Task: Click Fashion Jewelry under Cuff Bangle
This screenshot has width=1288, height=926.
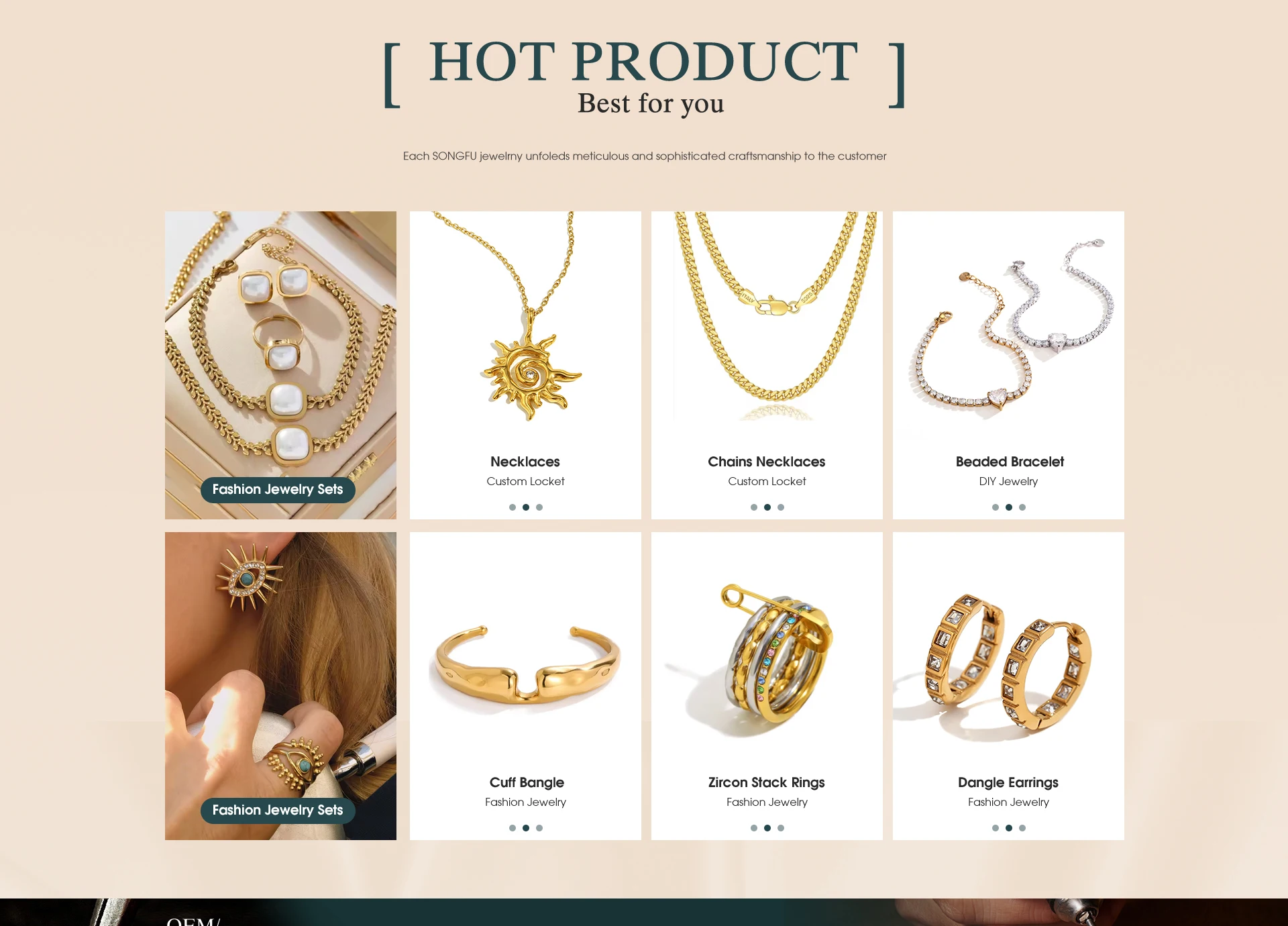Action: pyautogui.click(x=525, y=802)
